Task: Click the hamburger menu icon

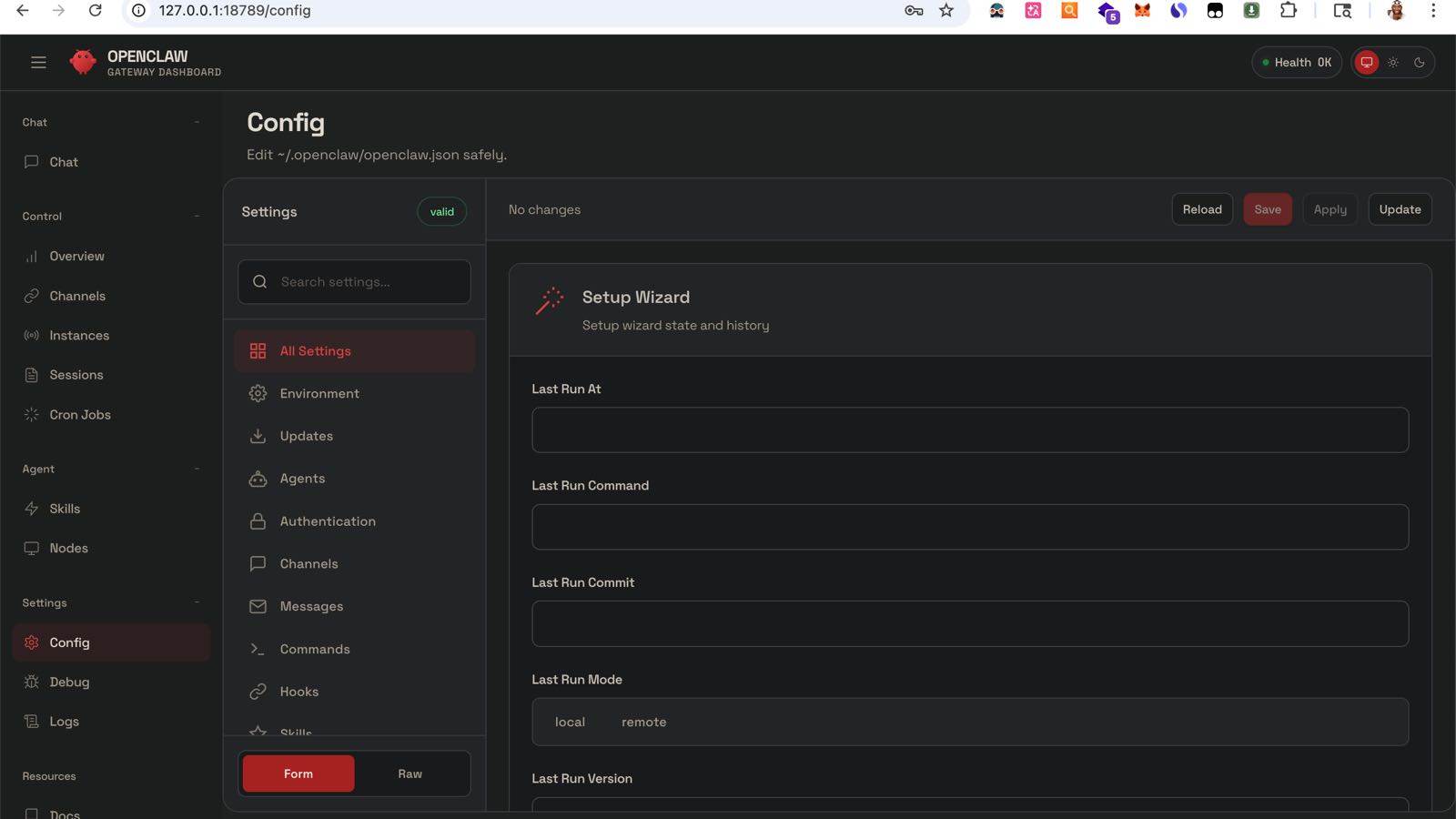Action: click(38, 62)
